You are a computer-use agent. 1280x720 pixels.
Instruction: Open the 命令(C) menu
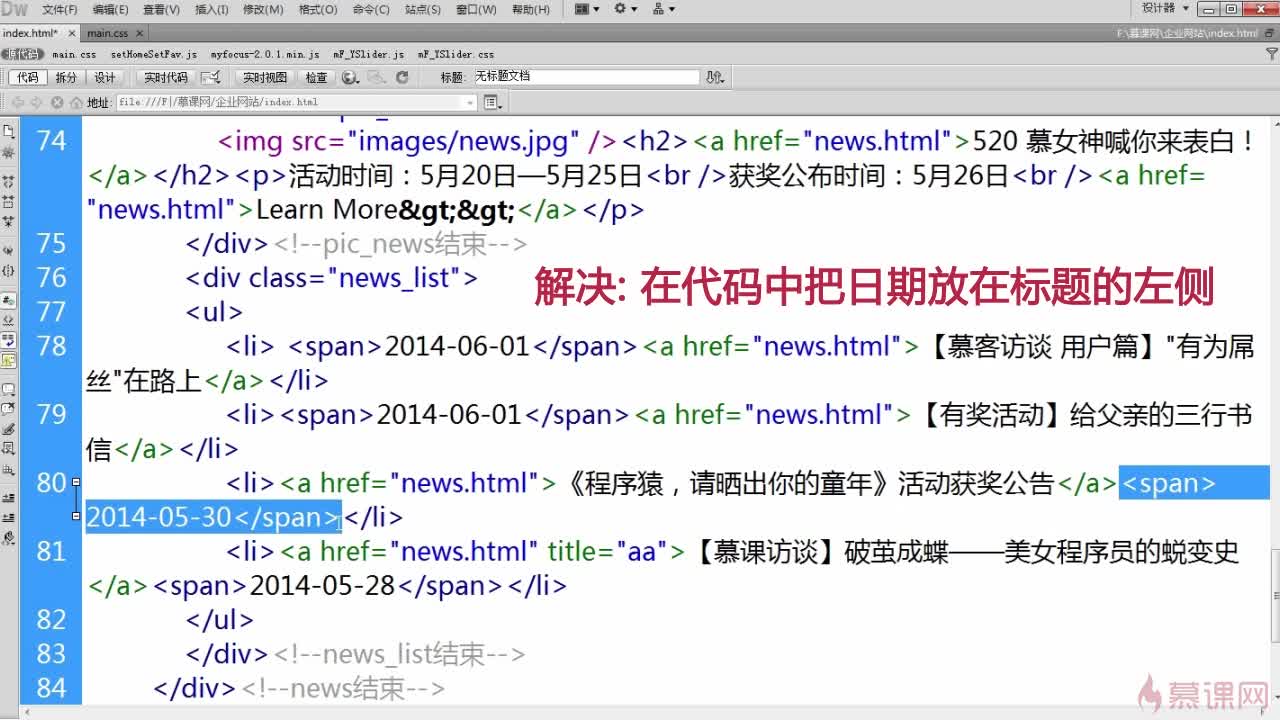click(x=371, y=9)
